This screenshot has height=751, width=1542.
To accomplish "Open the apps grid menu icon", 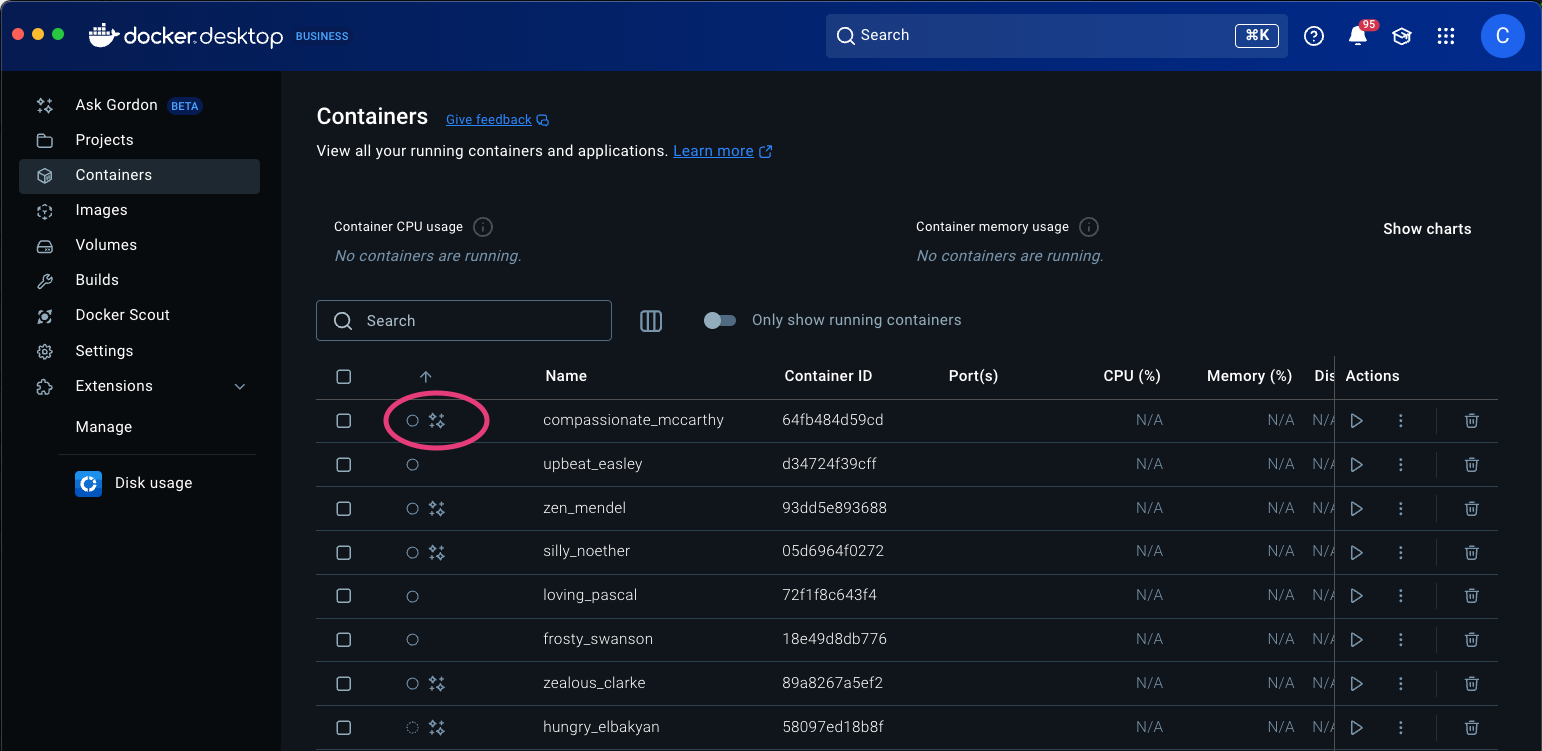I will (1445, 36).
